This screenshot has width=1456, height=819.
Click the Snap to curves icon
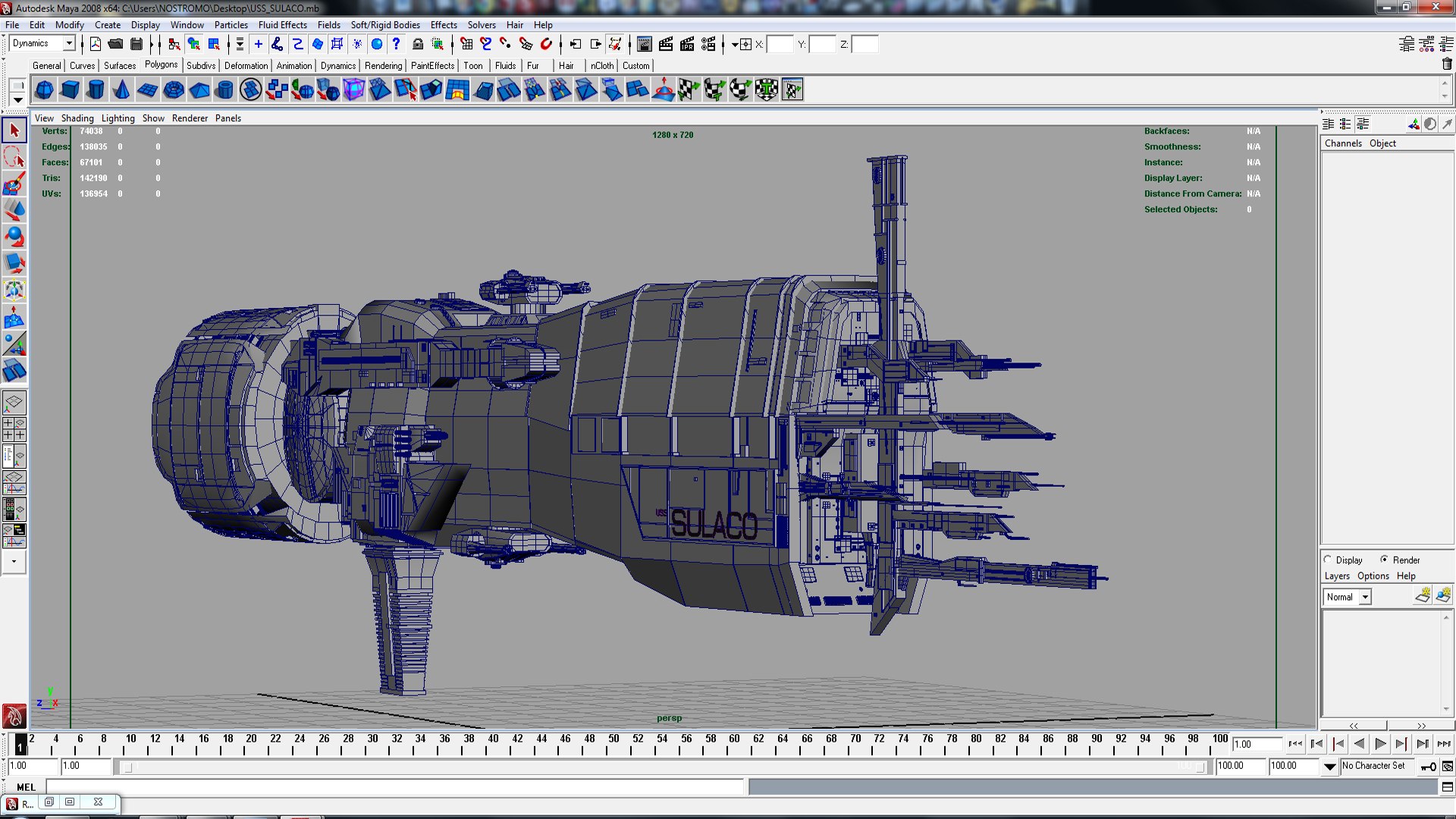click(x=485, y=44)
